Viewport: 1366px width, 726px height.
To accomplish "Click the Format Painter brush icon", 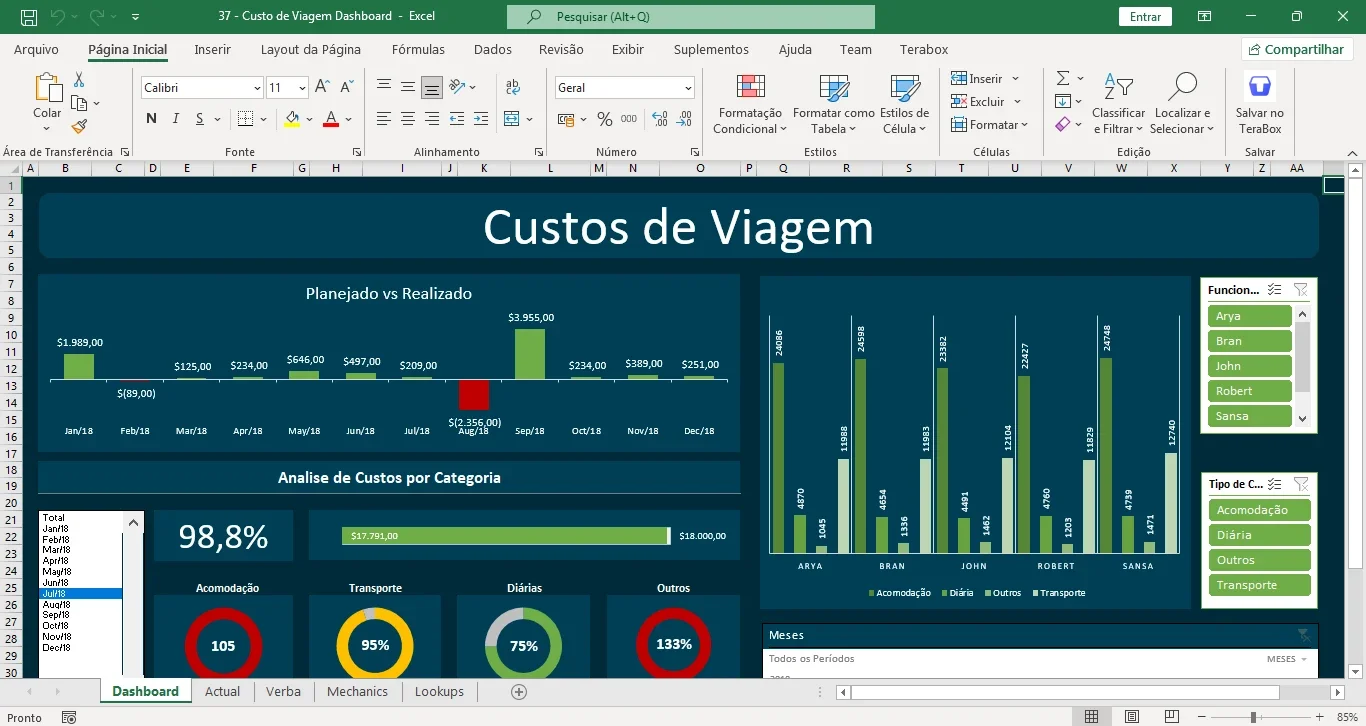I will click(79, 126).
